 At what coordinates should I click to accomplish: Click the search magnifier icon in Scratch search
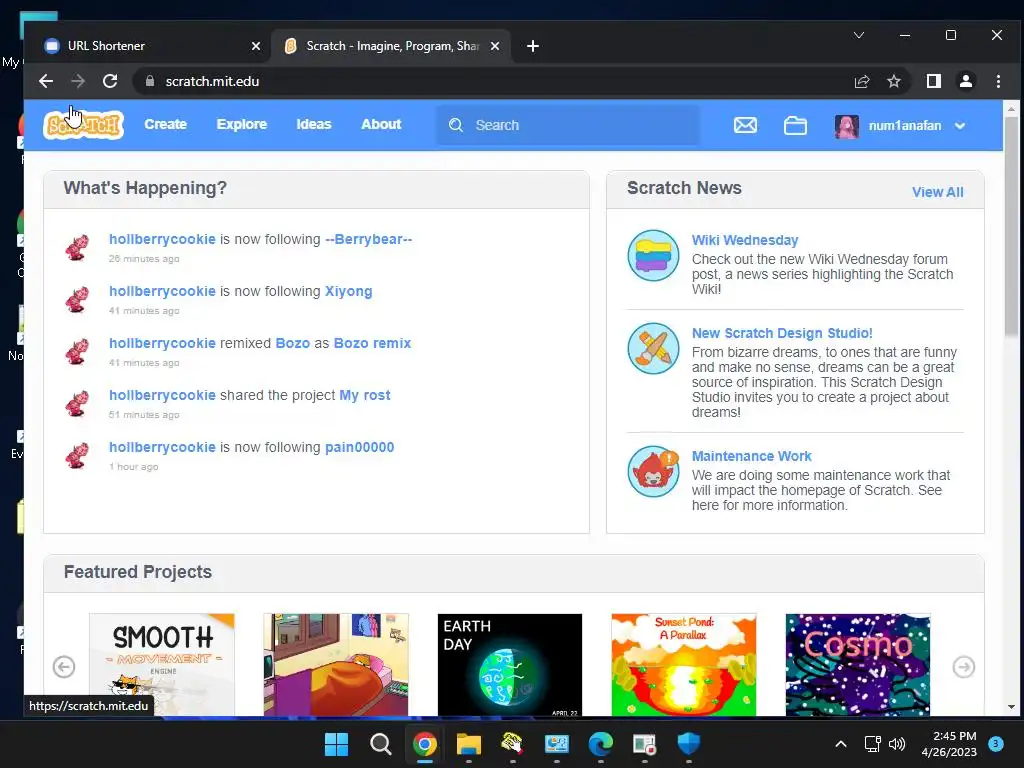tap(456, 125)
